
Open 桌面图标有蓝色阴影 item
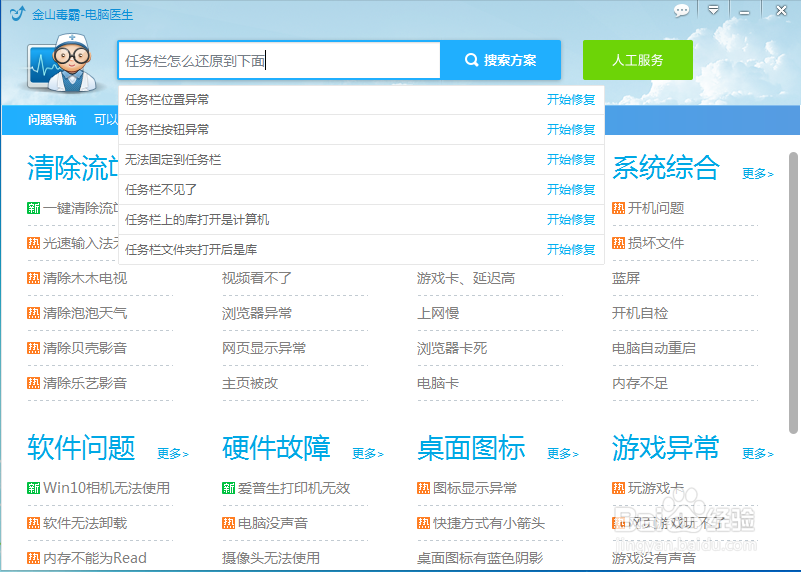(480, 558)
